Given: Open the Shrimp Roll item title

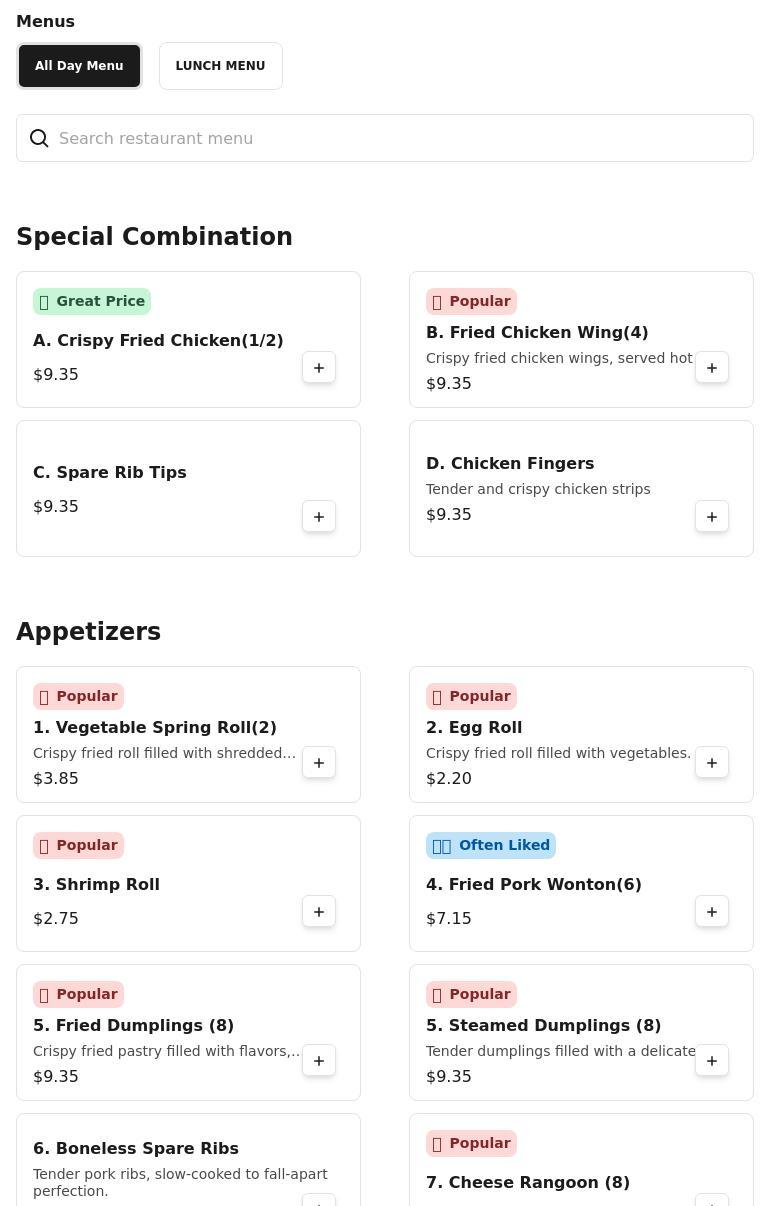Looking at the screenshot, I should tap(96, 884).
